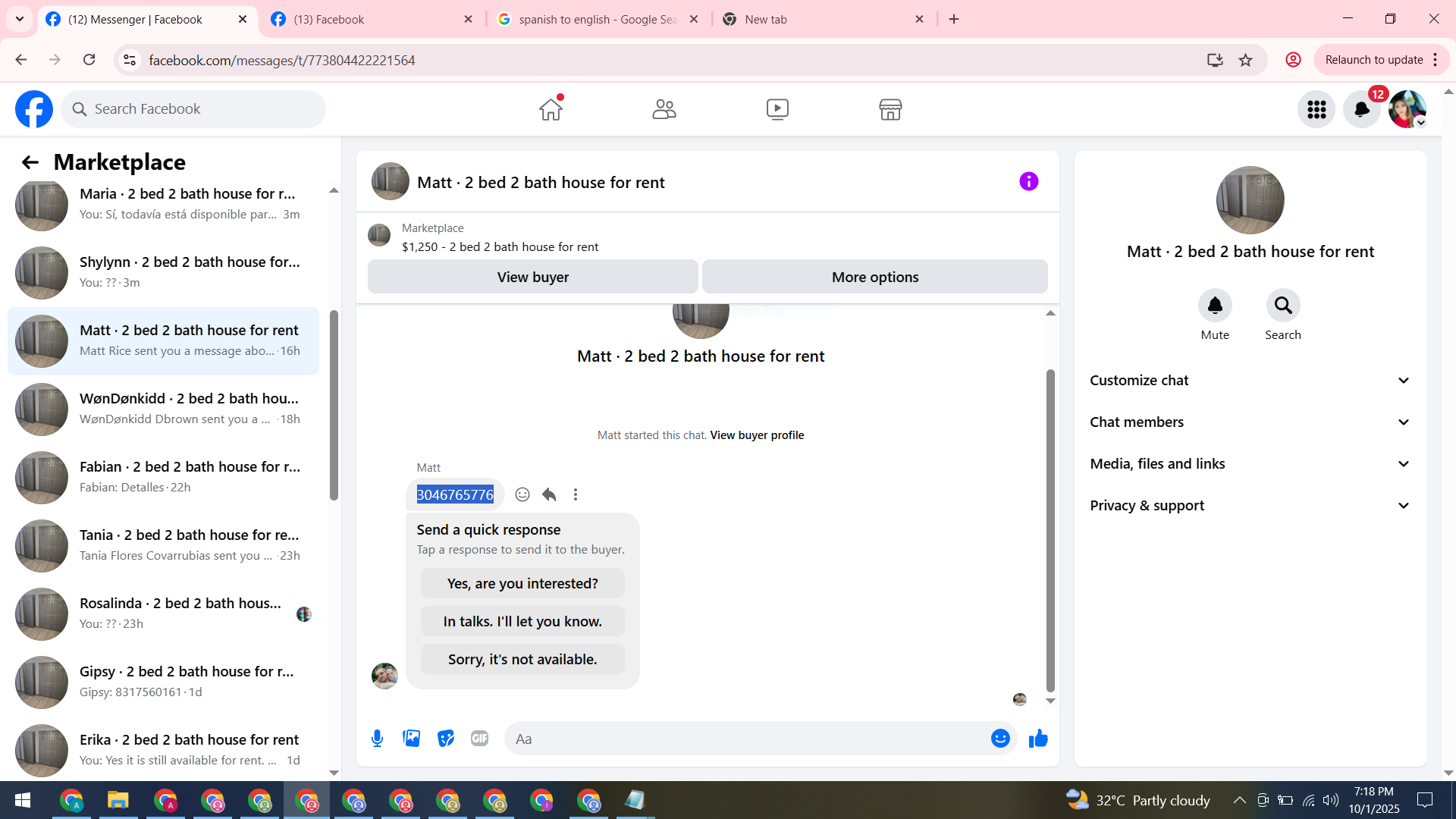Expand Media, files and links section
This screenshot has width=1456, height=819.
coord(1250,464)
